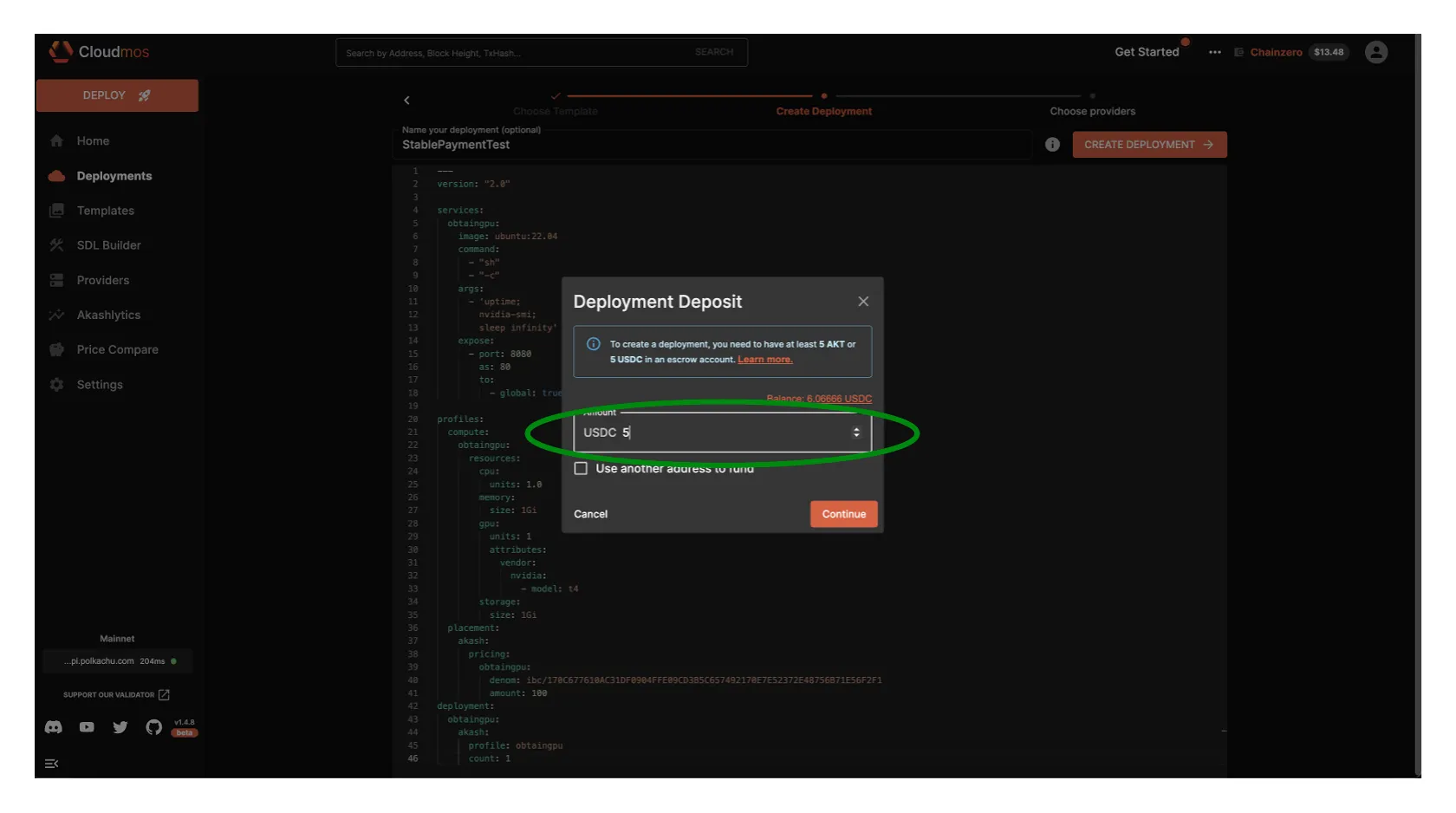Open the Learn more link
Image resolution: width=1456 pixels, height=813 pixels.
[x=764, y=360]
